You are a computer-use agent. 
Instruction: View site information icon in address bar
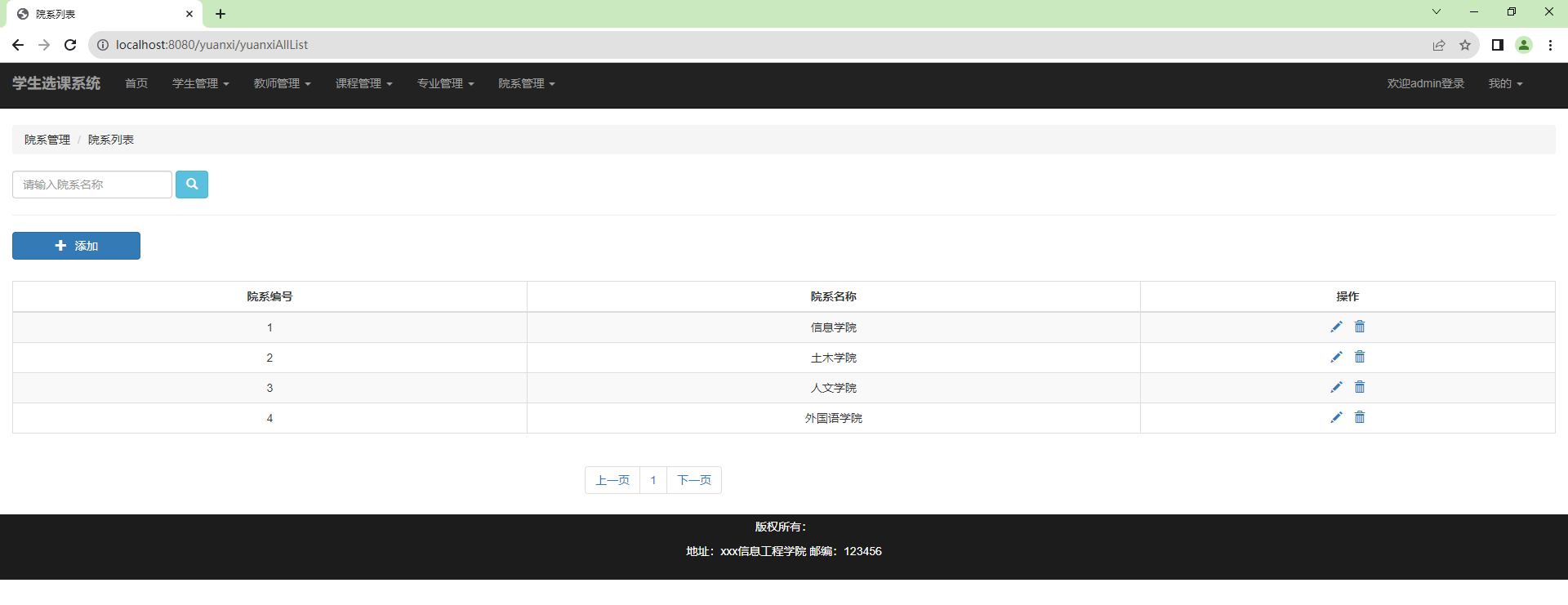click(x=103, y=45)
